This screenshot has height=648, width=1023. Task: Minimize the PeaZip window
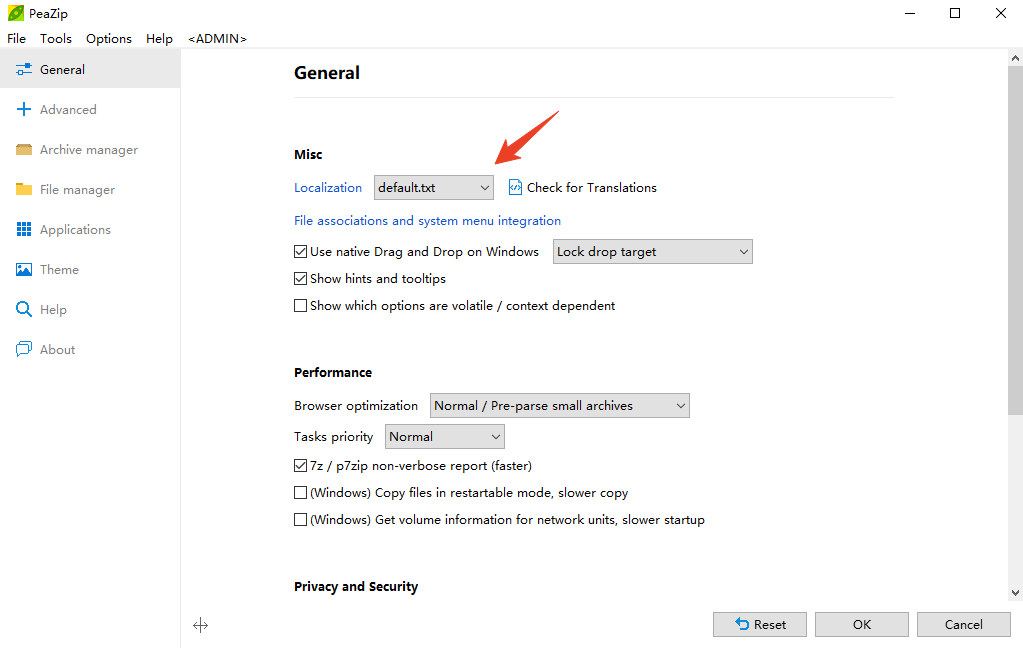[x=910, y=13]
